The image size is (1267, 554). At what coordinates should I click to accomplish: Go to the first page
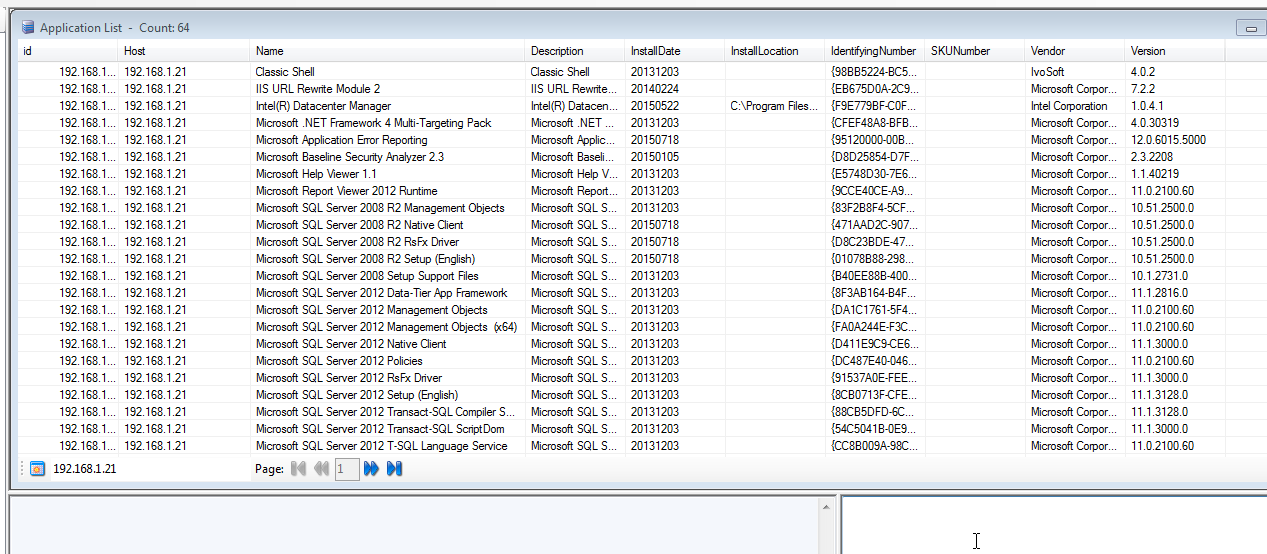(x=298, y=468)
